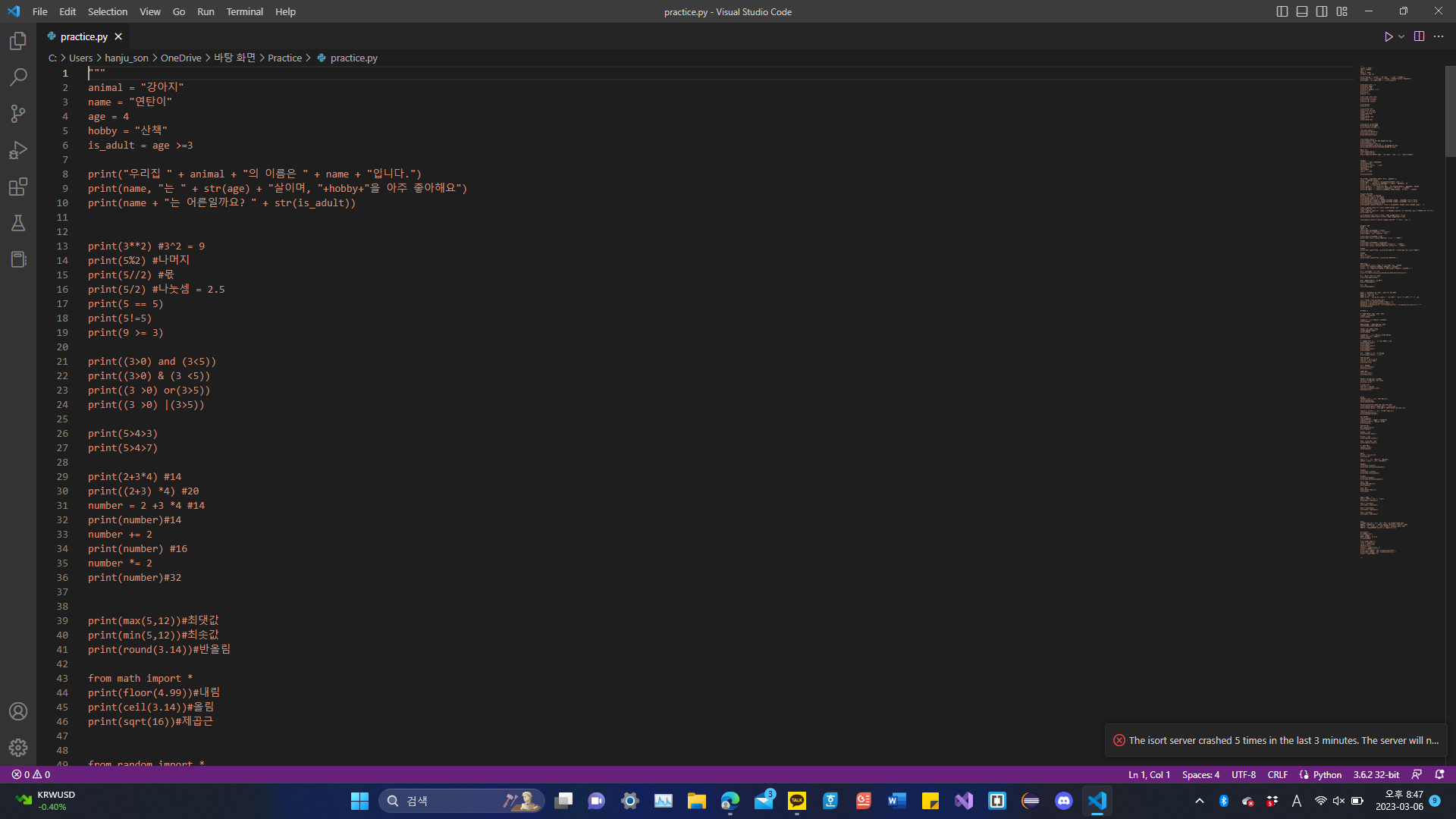This screenshot has width=1456, height=819.
Task: Open the editor More Actions ellipsis menu
Action: coord(1439,36)
